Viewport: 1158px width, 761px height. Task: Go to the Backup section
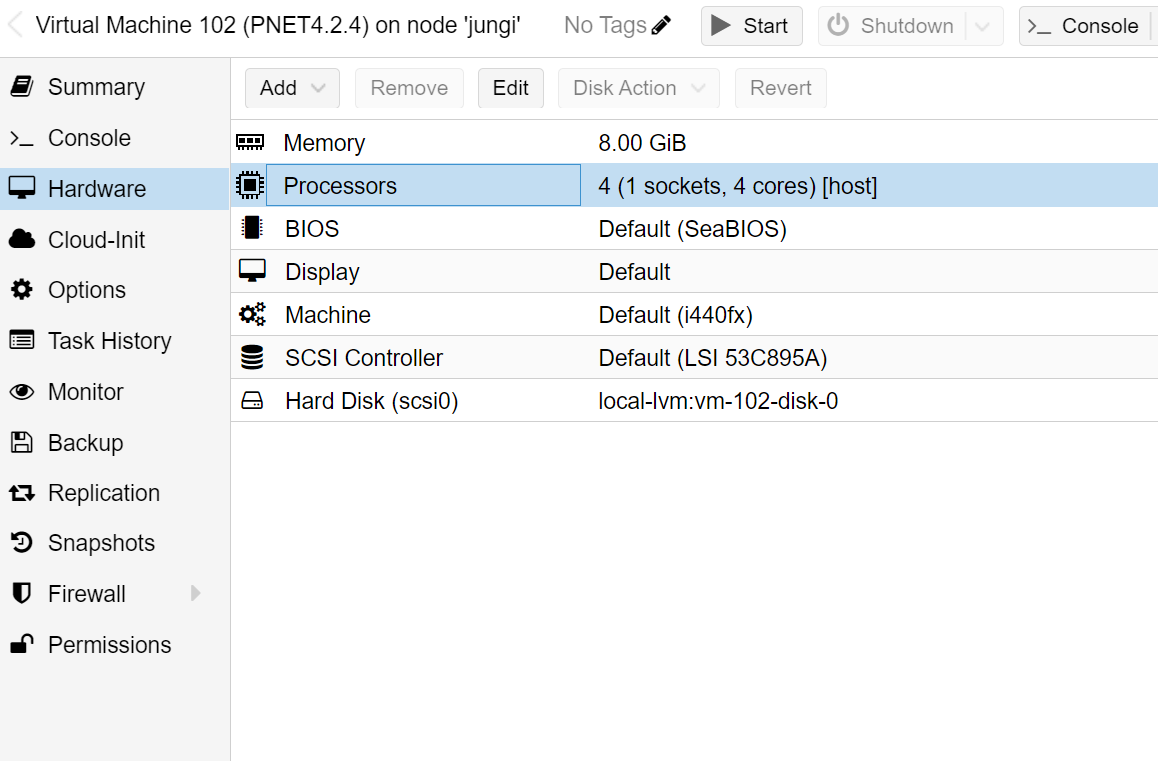85,443
